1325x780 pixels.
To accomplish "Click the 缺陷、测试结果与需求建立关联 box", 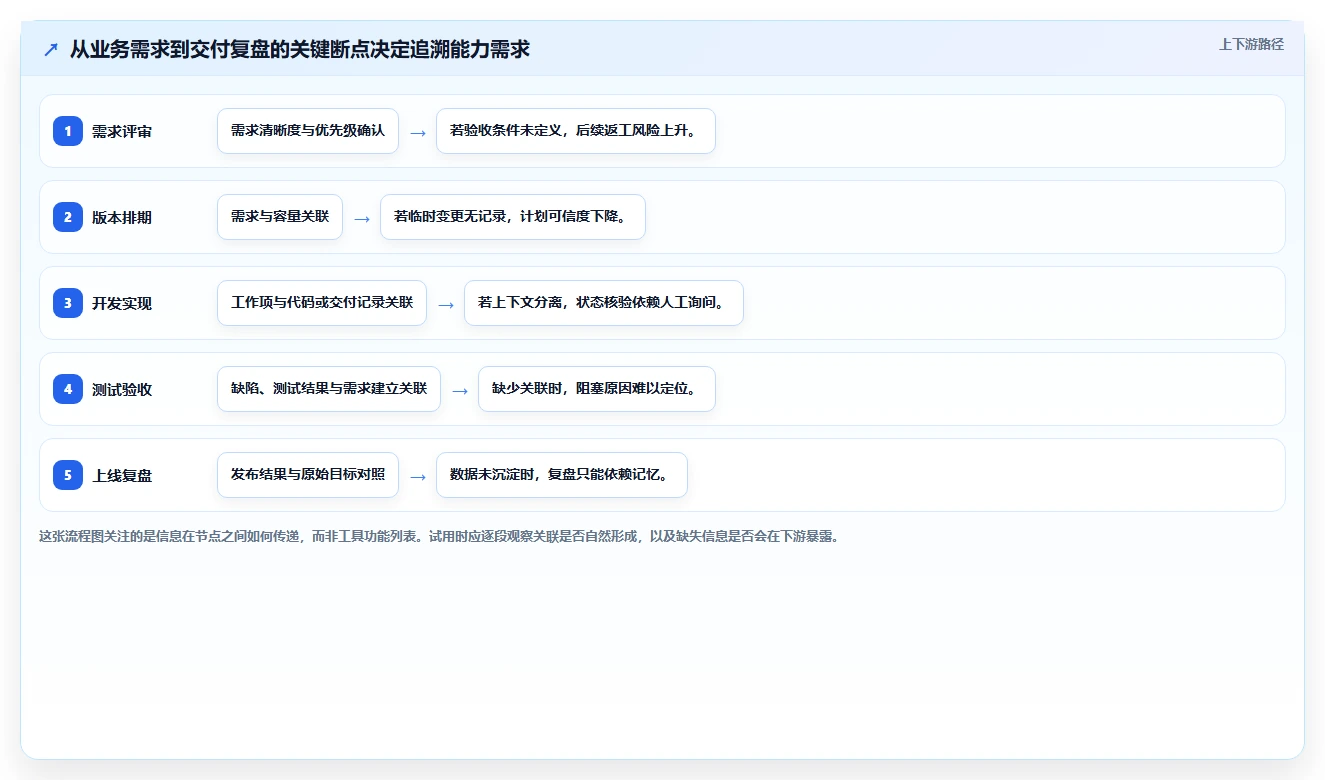I will 329,389.
